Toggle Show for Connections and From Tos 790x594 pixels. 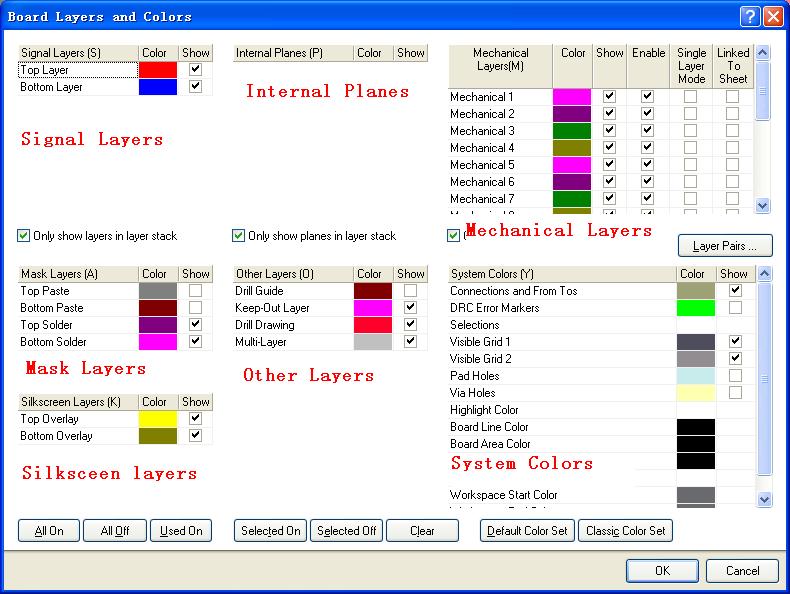tap(735, 290)
